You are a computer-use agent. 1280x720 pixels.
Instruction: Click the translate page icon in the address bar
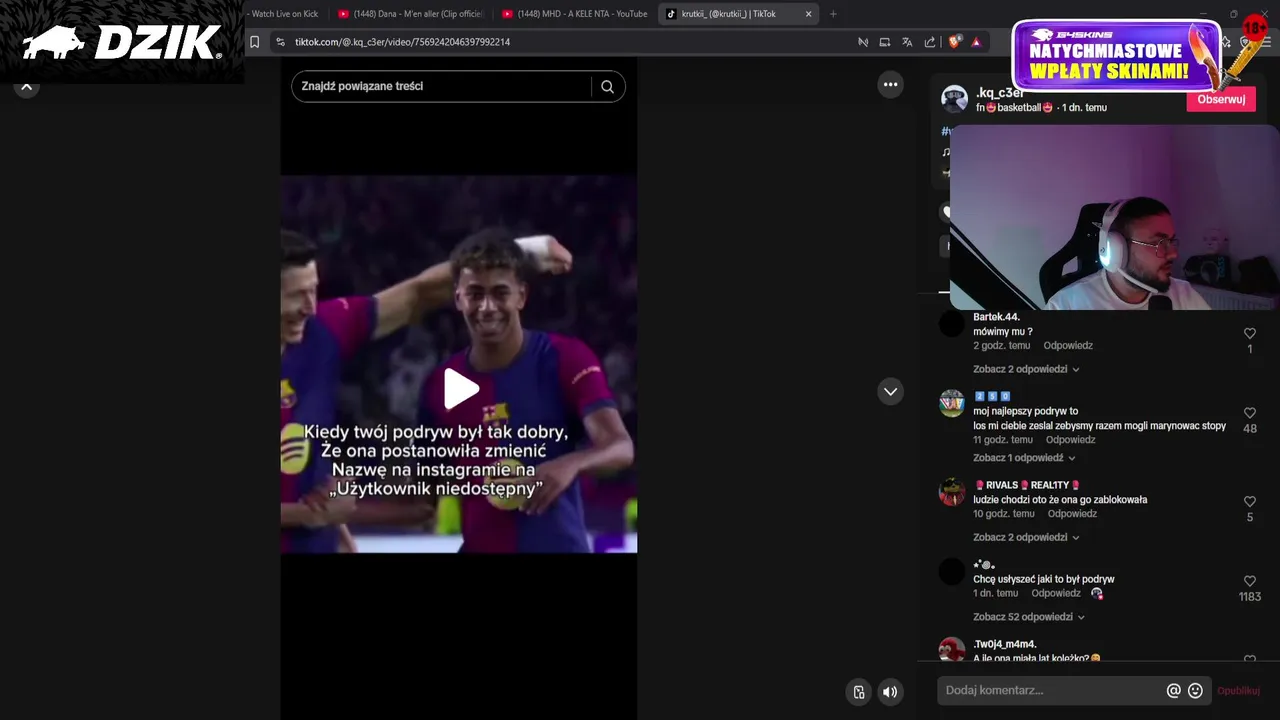[x=907, y=42]
